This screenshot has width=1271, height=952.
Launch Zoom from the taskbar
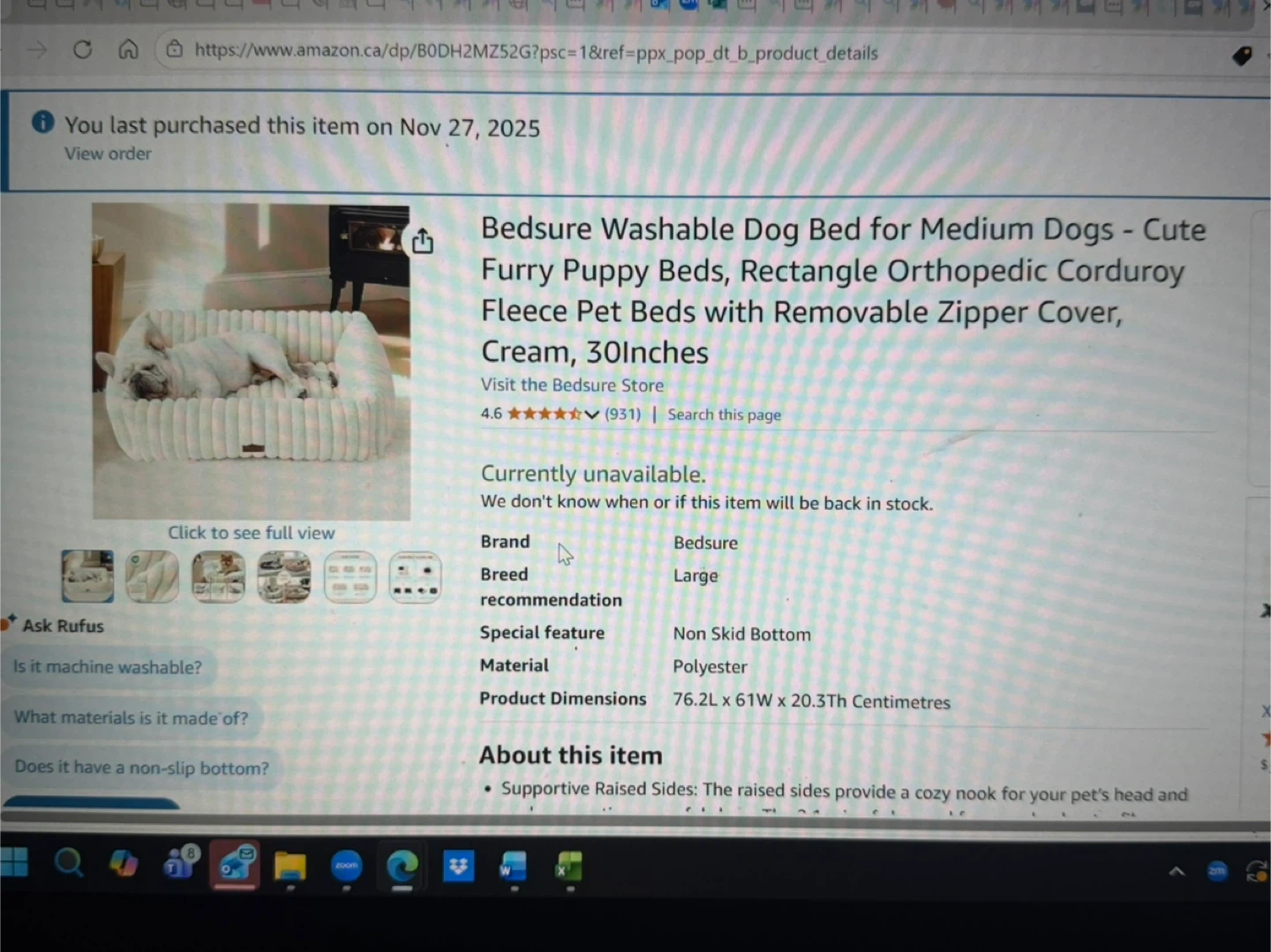click(347, 866)
